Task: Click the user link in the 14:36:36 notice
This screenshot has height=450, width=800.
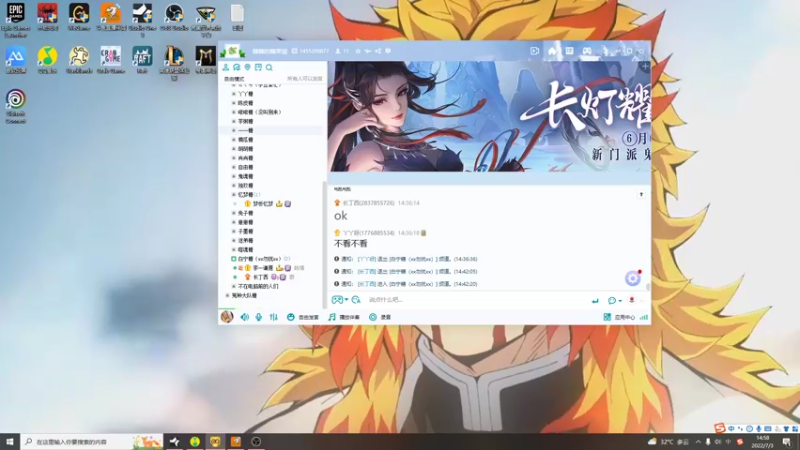Action: click(367, 259)
